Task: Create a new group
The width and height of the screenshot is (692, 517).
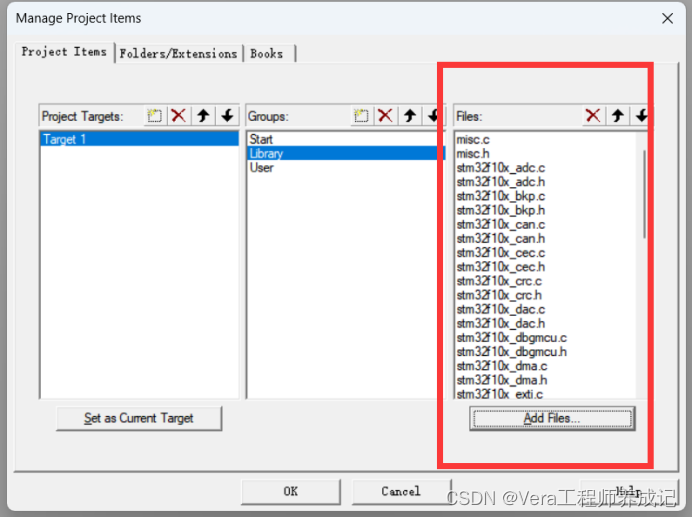Action: pyautogui.click(x=361, y=116)
